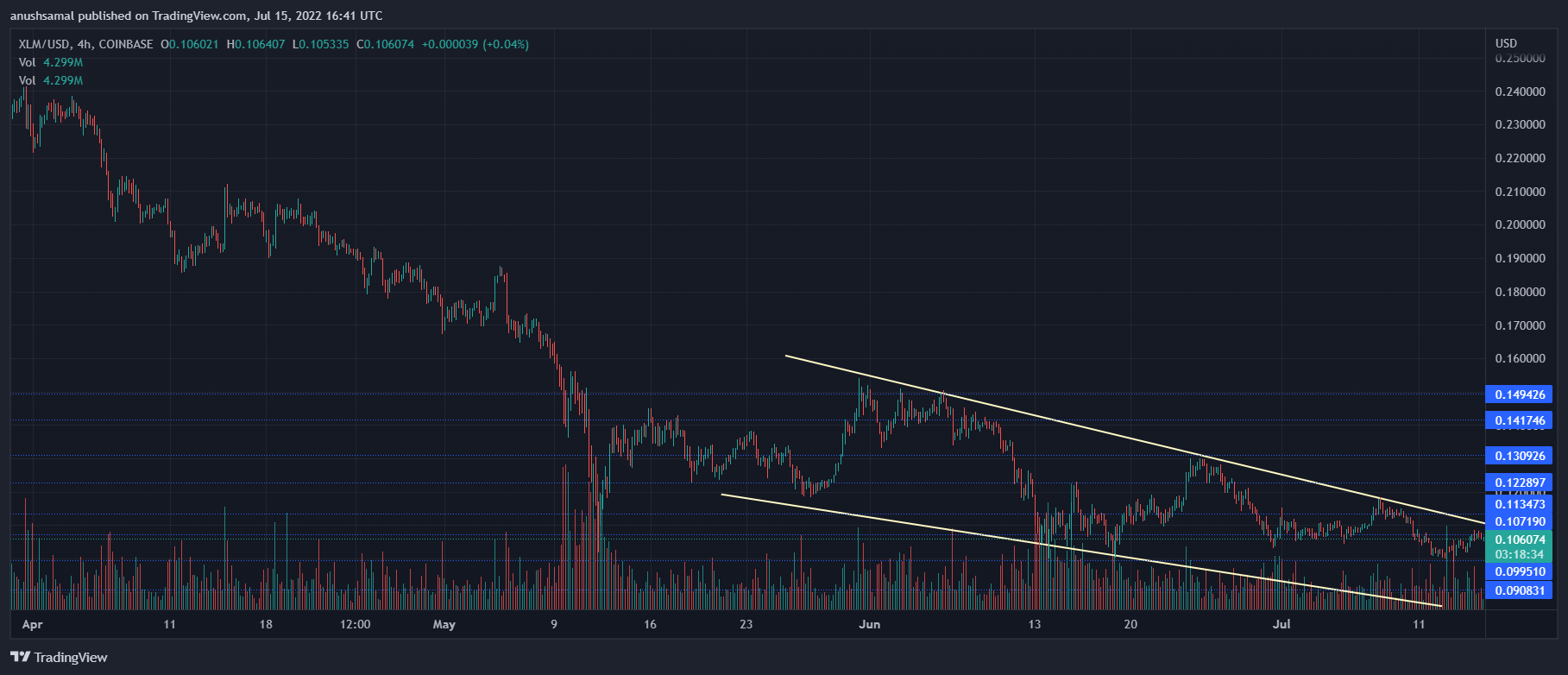Click the first Vol 4.299M indicator row

[51, 62]
